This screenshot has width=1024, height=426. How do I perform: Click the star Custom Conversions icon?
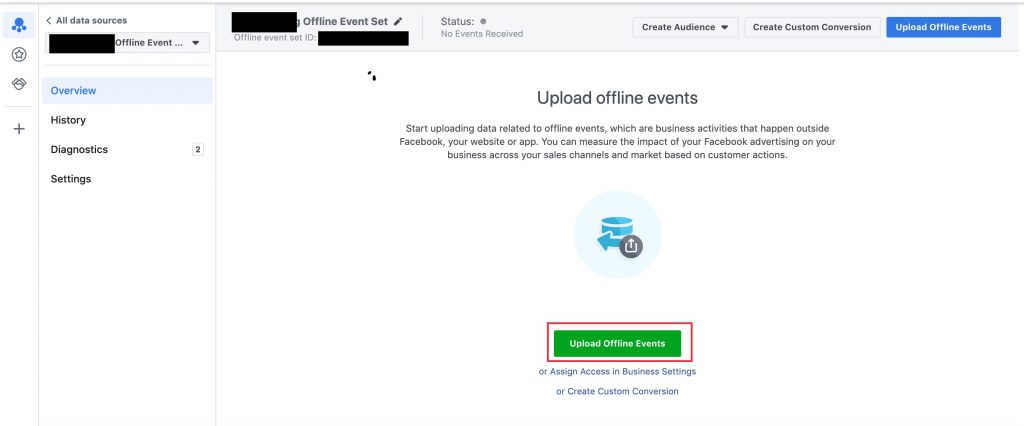(x=18, y=55)
